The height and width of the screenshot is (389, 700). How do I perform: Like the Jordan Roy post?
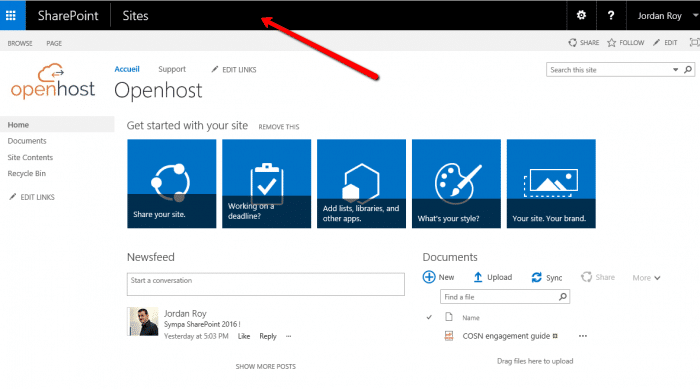click(x=244, y=336)
